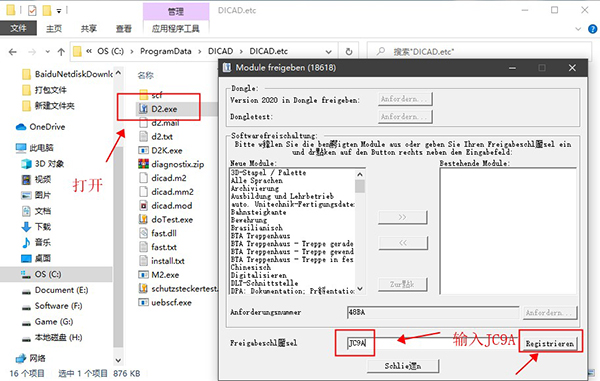Select the fast.txt file icon
The image size is (600, 381).
[x=143, y=247]
